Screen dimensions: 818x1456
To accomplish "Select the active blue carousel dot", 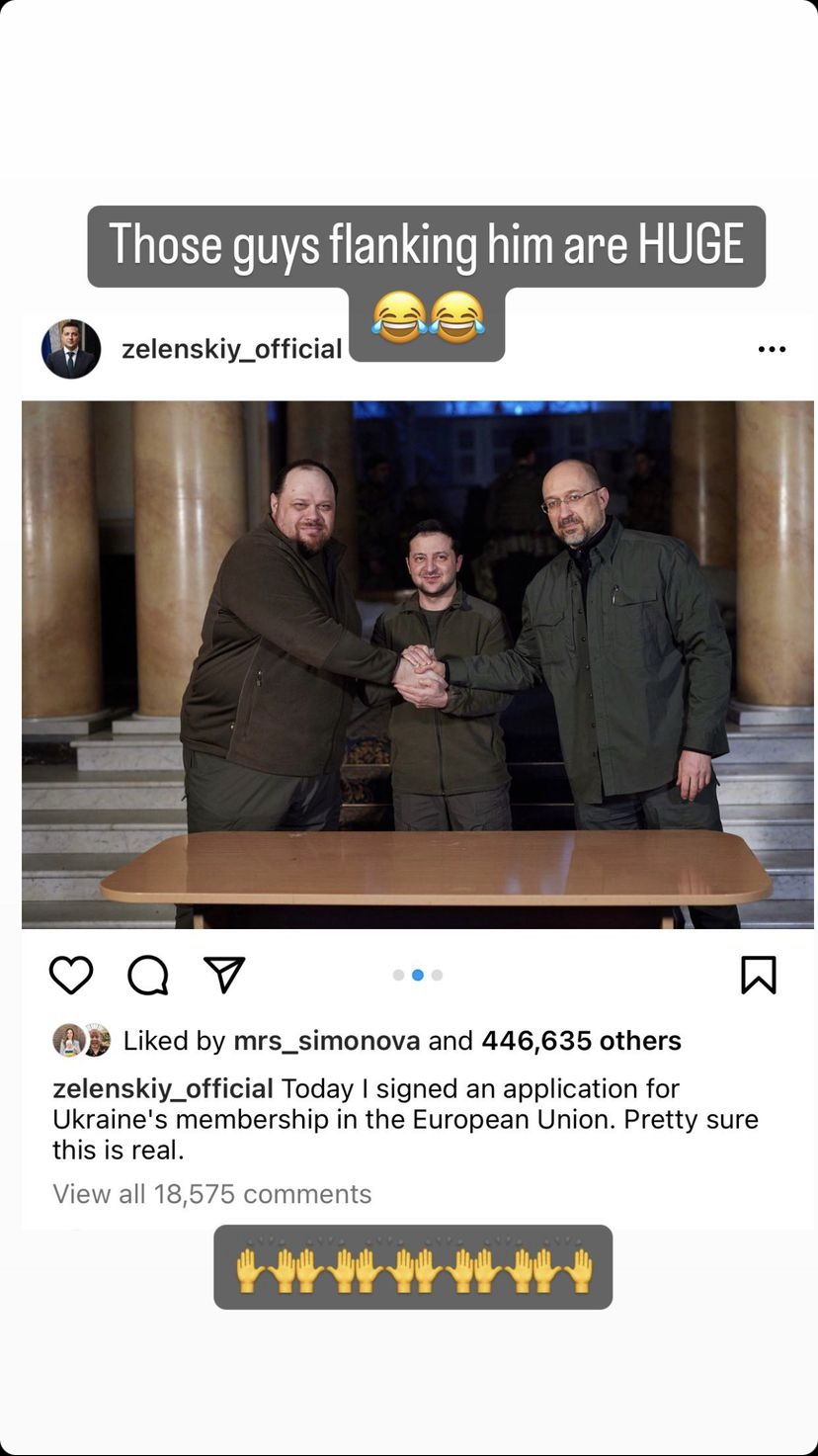I will point(418,975).
